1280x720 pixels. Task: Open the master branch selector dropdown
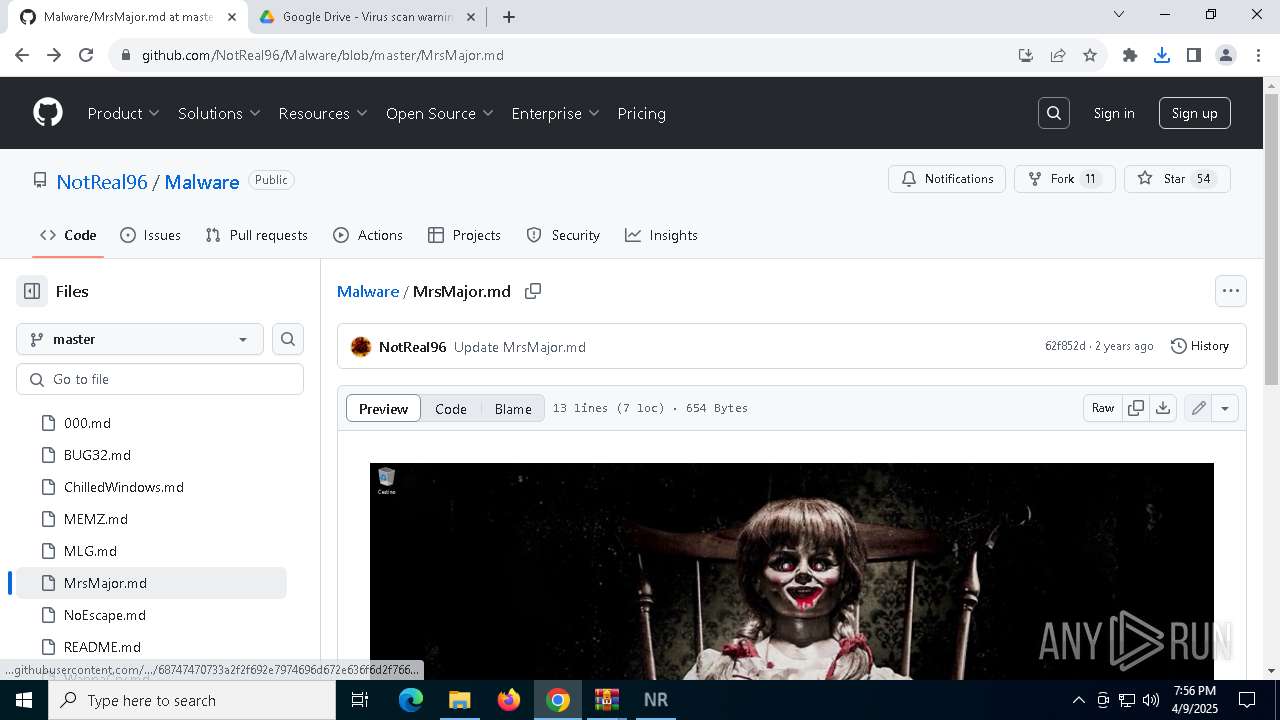[x=140, y=339]
